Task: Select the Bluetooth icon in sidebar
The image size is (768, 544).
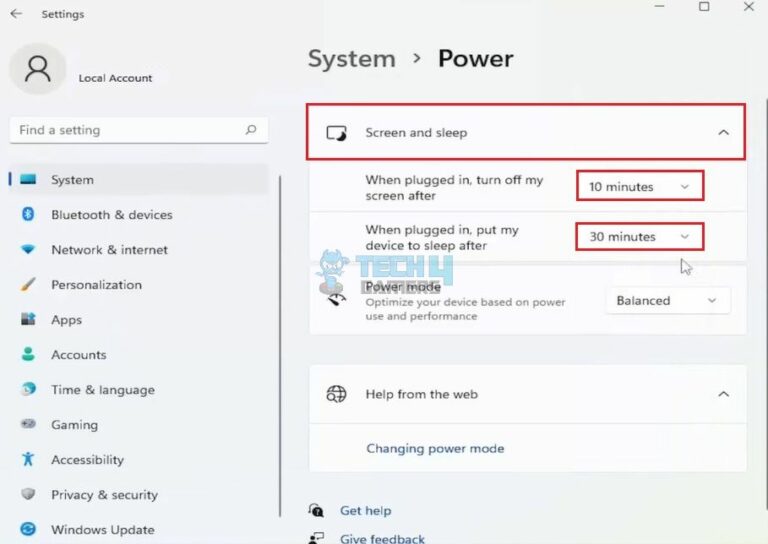Action: point(28,214)
